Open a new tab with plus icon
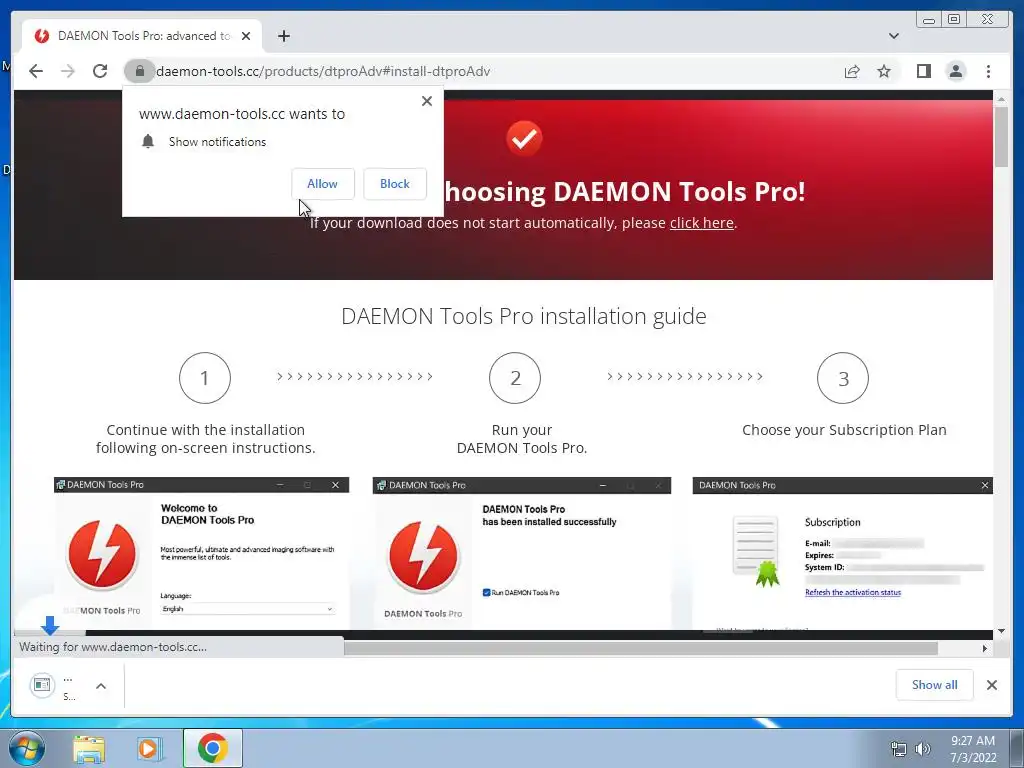The height and width of the screenshot is (768, 1024). pos(283,36)
